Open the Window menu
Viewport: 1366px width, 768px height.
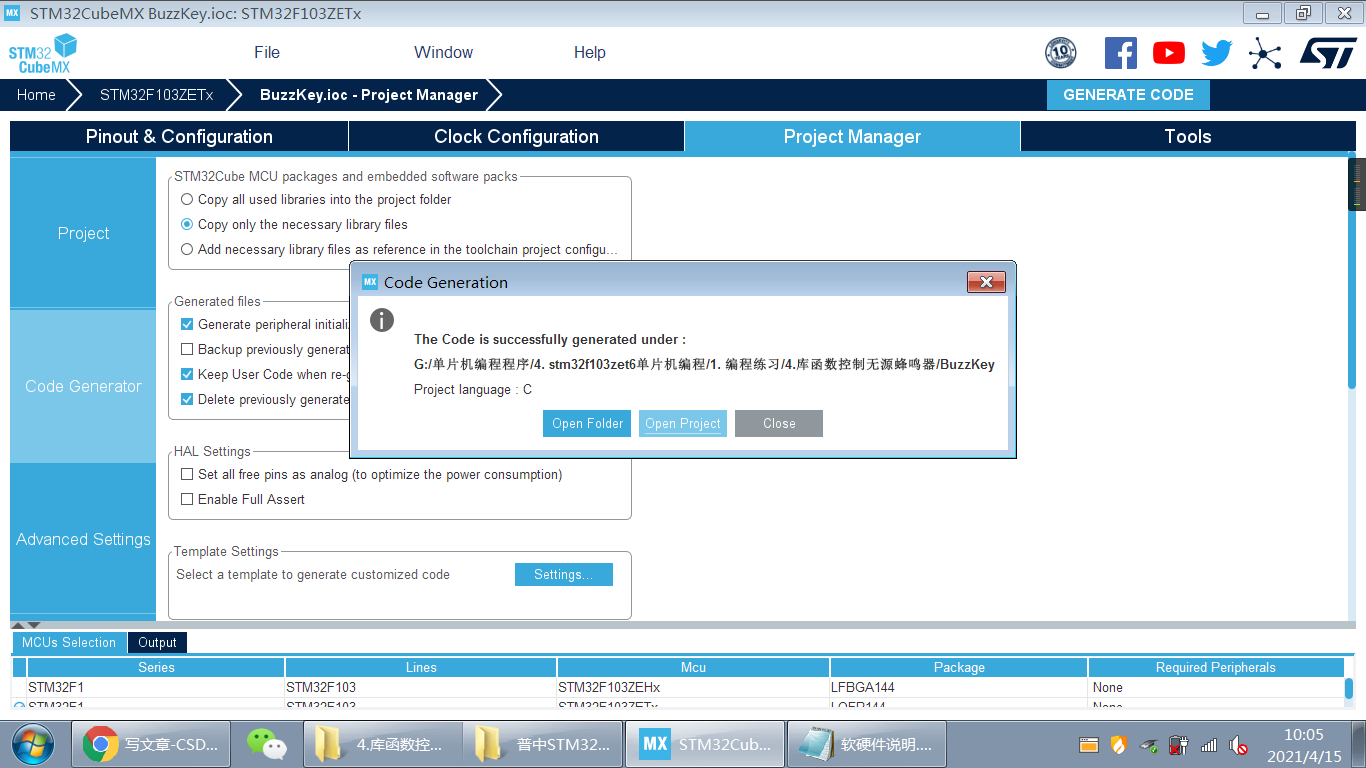point(443,52)
